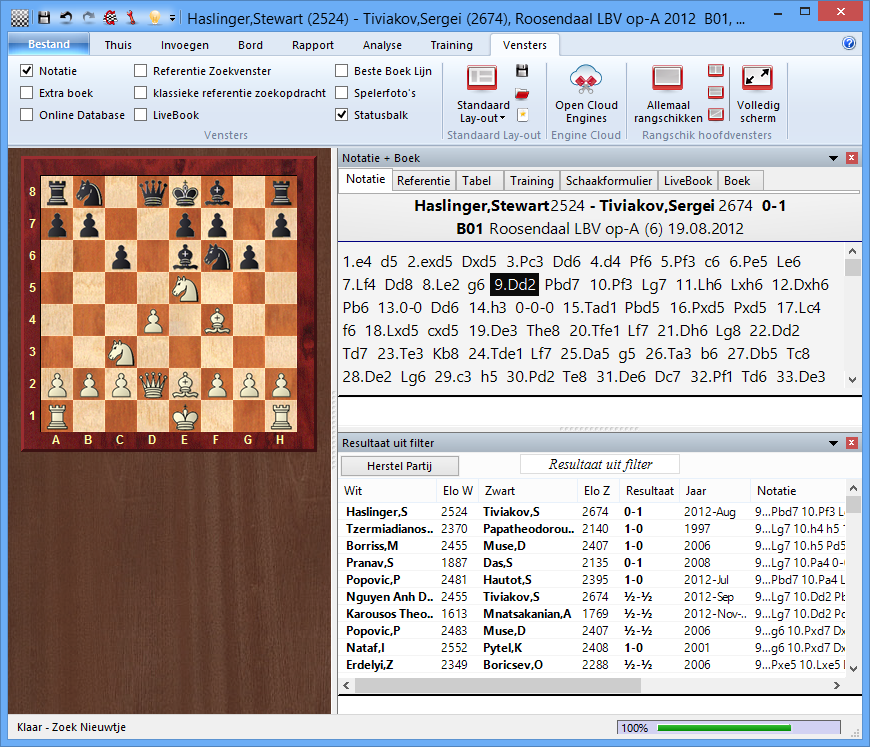Open the Bestand menu button

[x=48, y=44]
